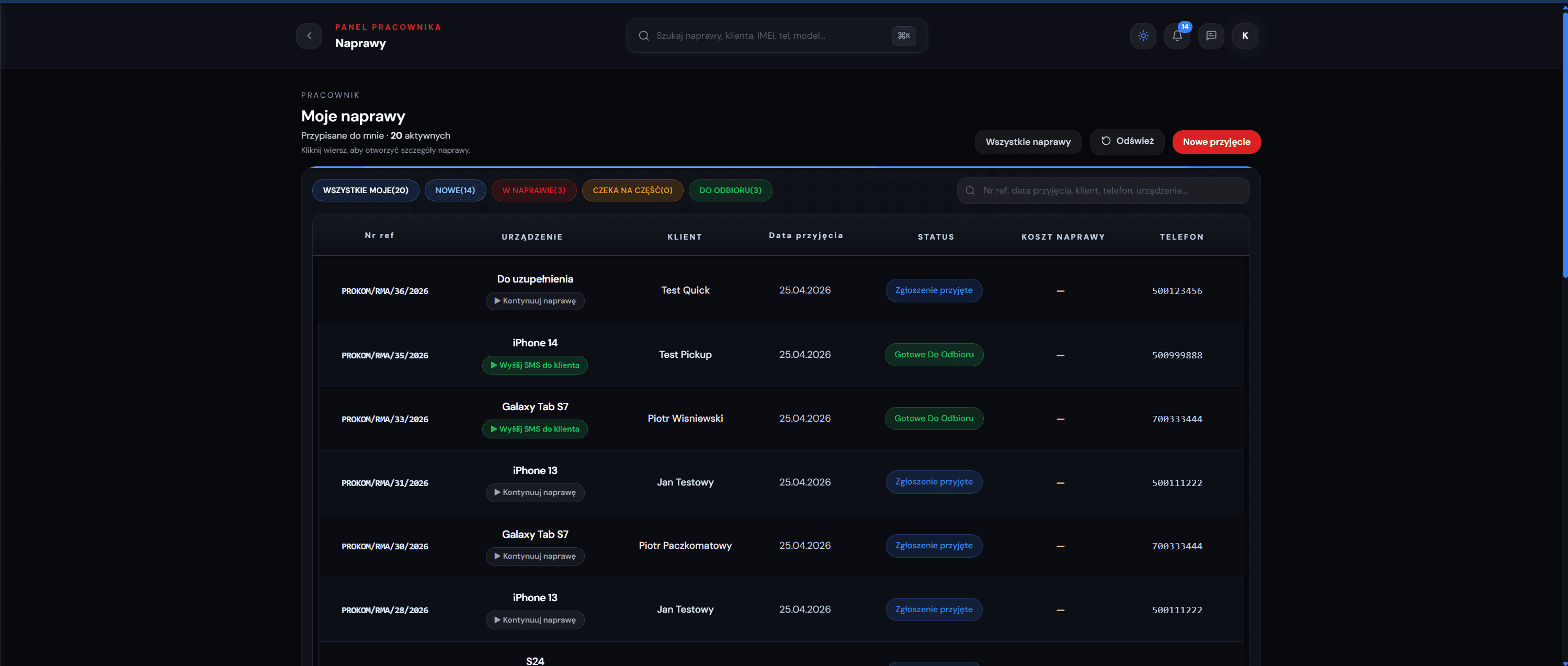Open repair PROKOM/RMA/36/2026
1568x666 pixels.
click(385, 291)
